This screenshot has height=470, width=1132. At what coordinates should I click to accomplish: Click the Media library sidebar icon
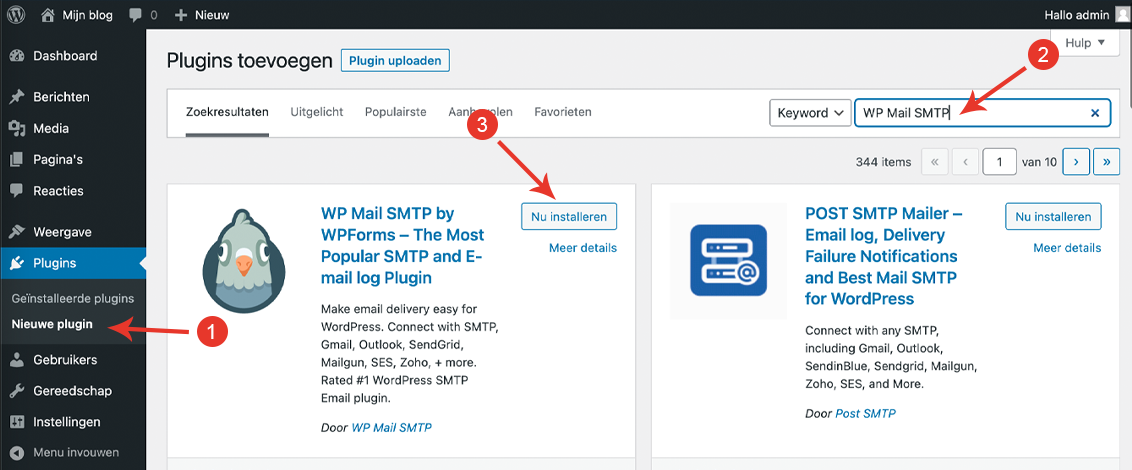pyautogui.click(x=17, y=129)
